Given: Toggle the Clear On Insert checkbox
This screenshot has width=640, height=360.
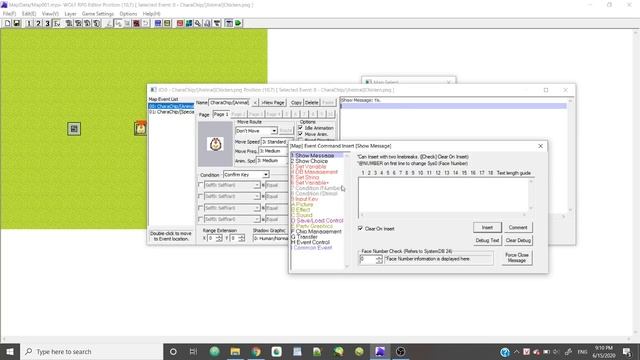Looking at the screenshot, I should [x=360, y=229].
